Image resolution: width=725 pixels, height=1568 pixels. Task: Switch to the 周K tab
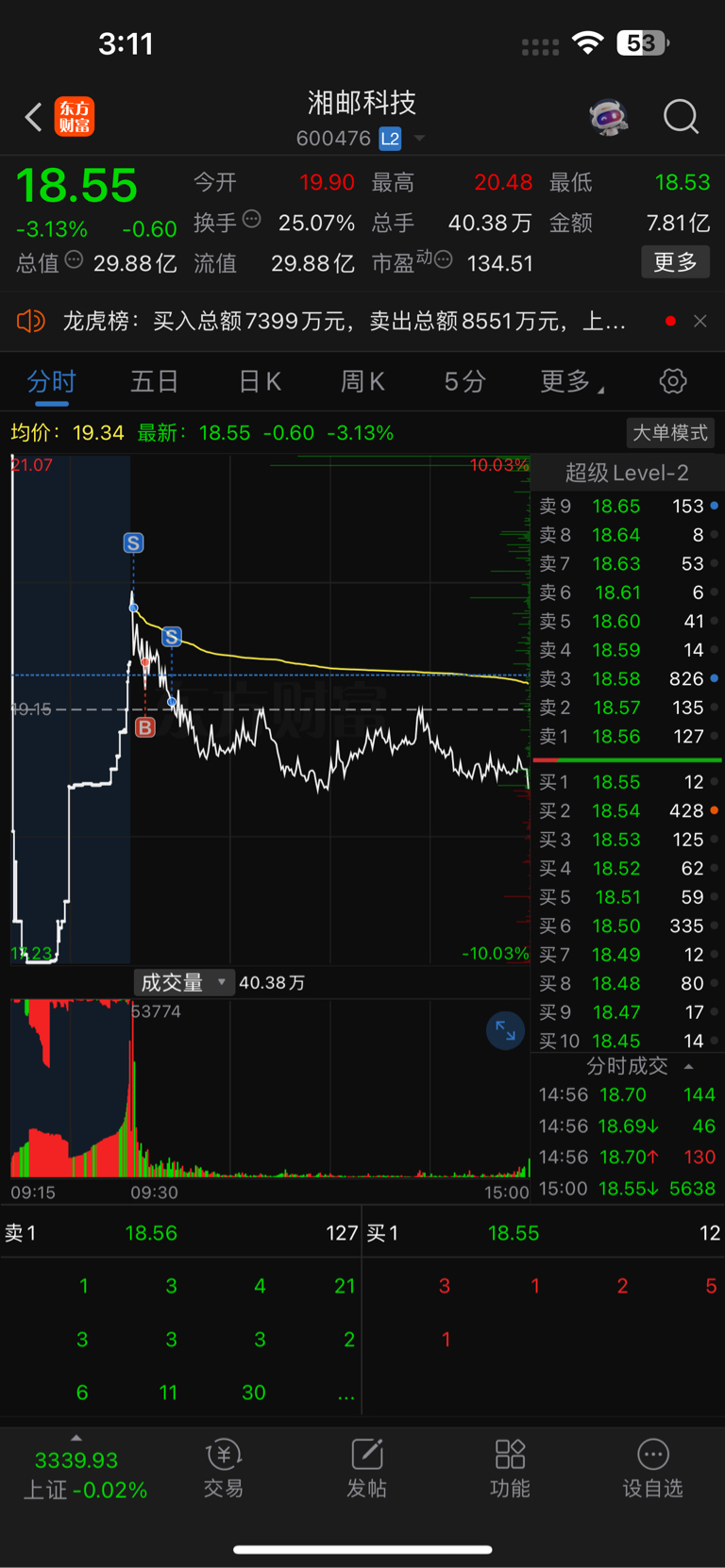362,381
